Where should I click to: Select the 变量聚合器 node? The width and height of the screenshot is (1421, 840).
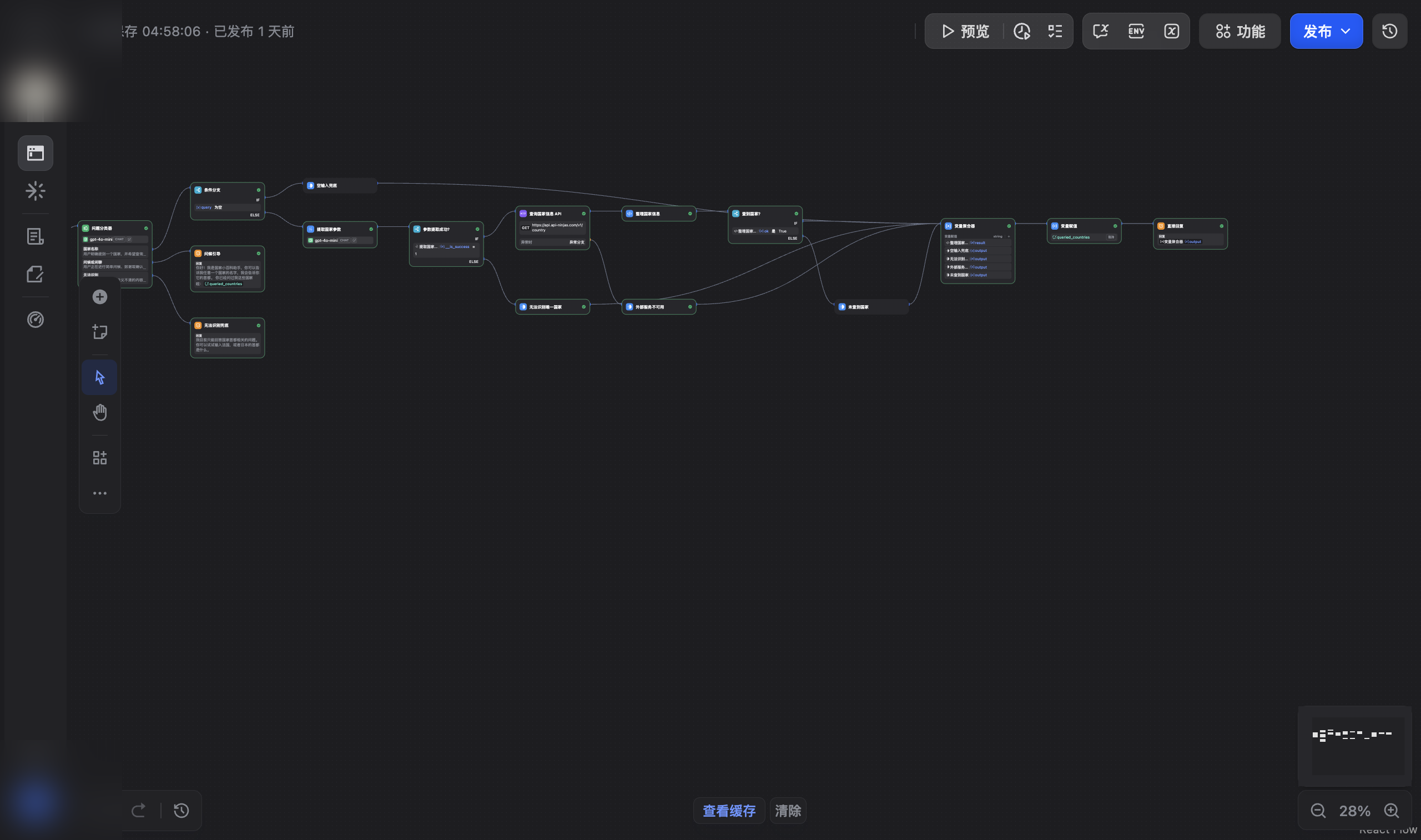click(977, 251)
